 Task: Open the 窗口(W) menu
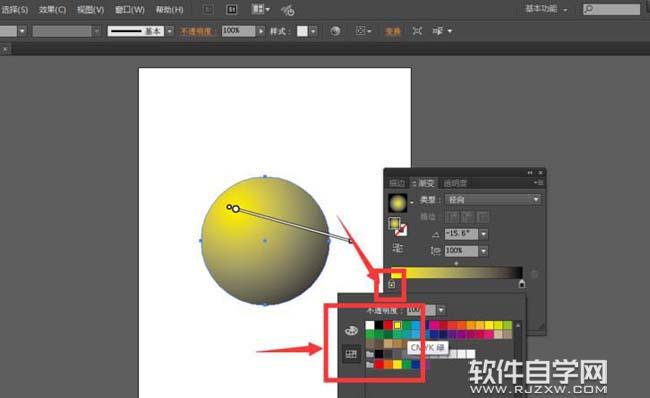(129, 10)
